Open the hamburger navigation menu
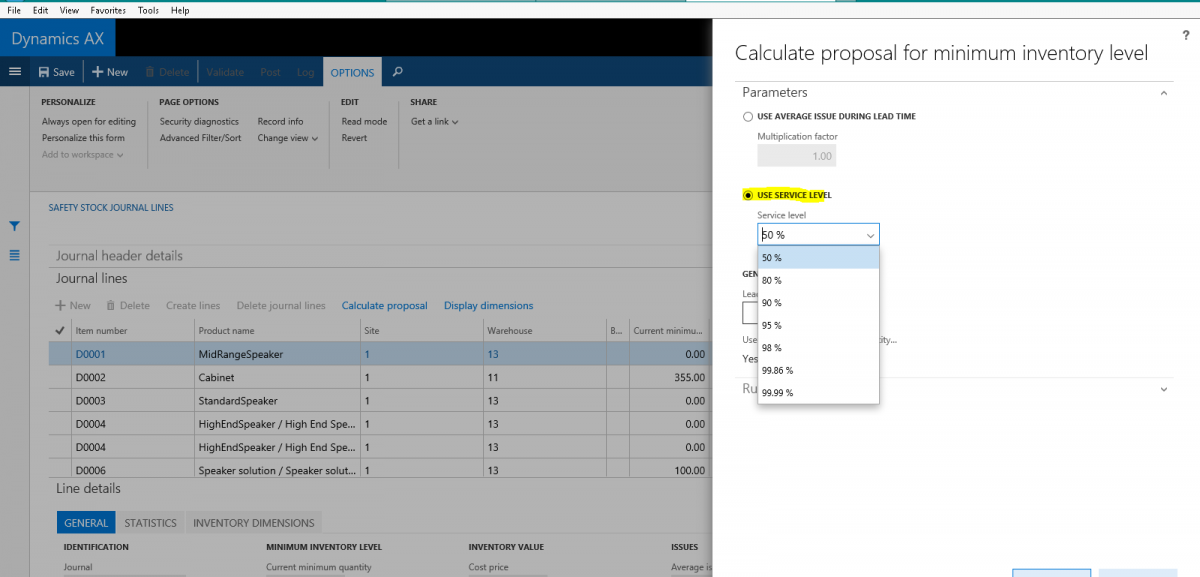1200x577 pixels. [x=14, y=72]
